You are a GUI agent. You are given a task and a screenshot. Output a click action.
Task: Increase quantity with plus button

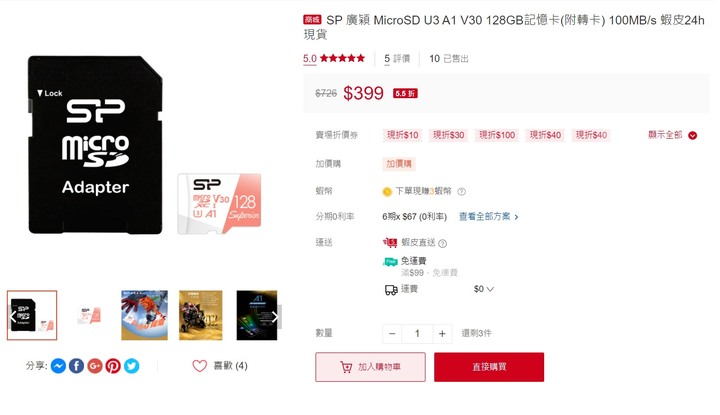pos(442,334)
